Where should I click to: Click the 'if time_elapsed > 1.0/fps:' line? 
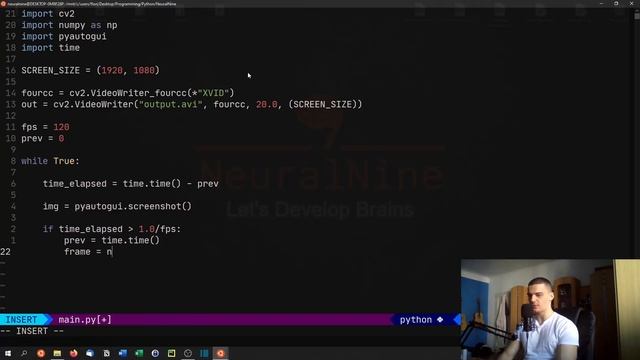click(112, 229)
